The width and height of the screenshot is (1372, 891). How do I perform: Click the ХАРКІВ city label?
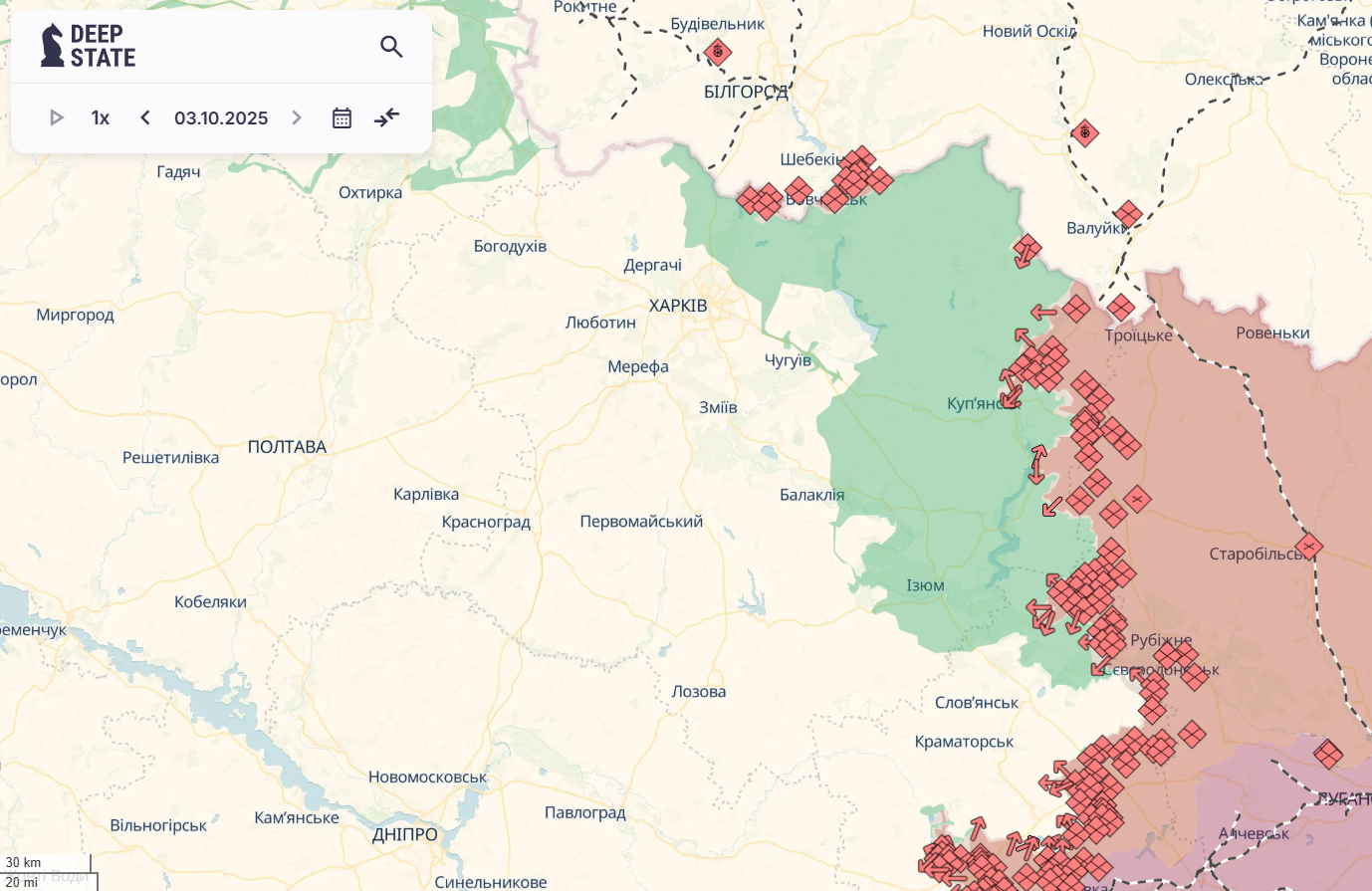(x=678, y=306)
